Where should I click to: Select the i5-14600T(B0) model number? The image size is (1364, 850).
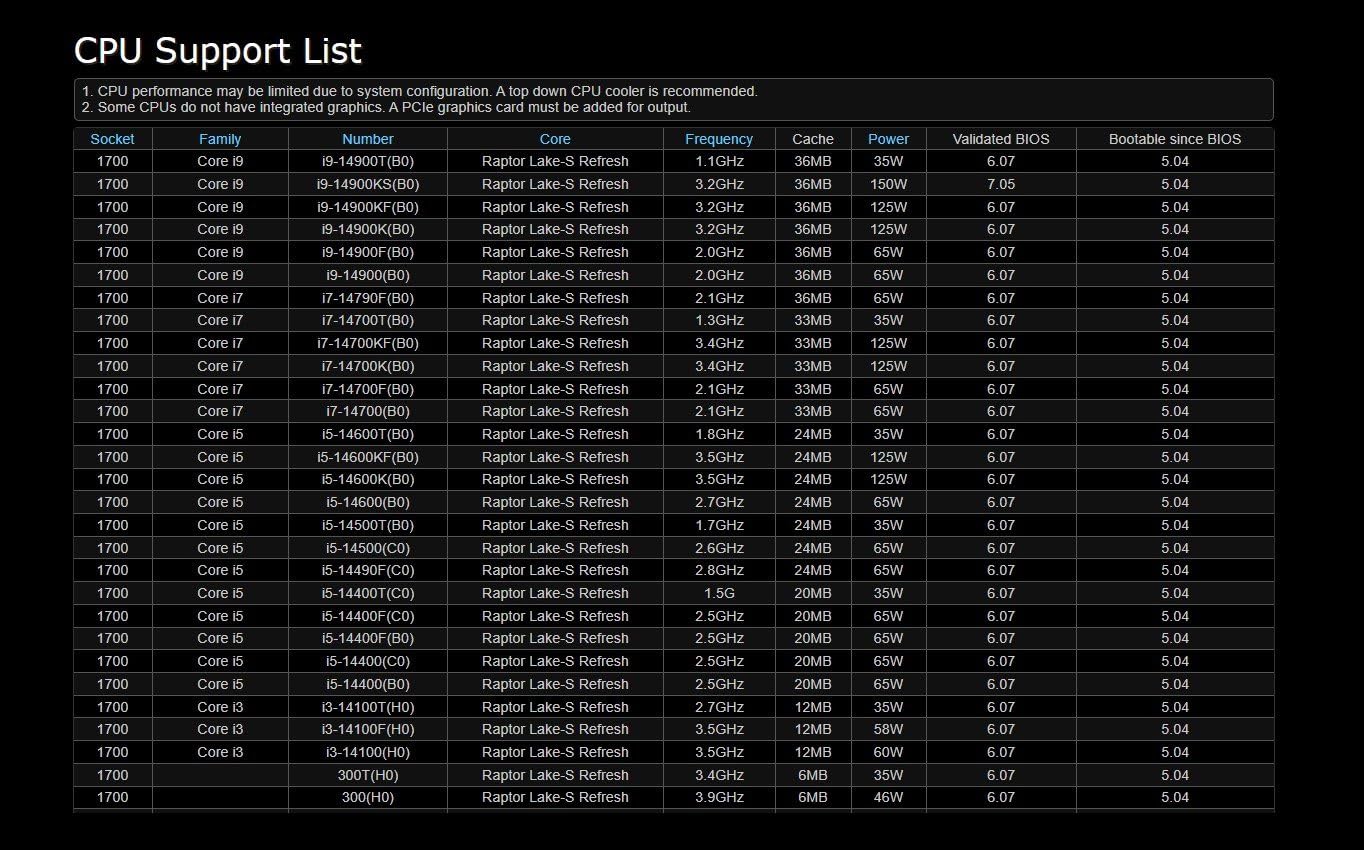[x=368, y=434]
